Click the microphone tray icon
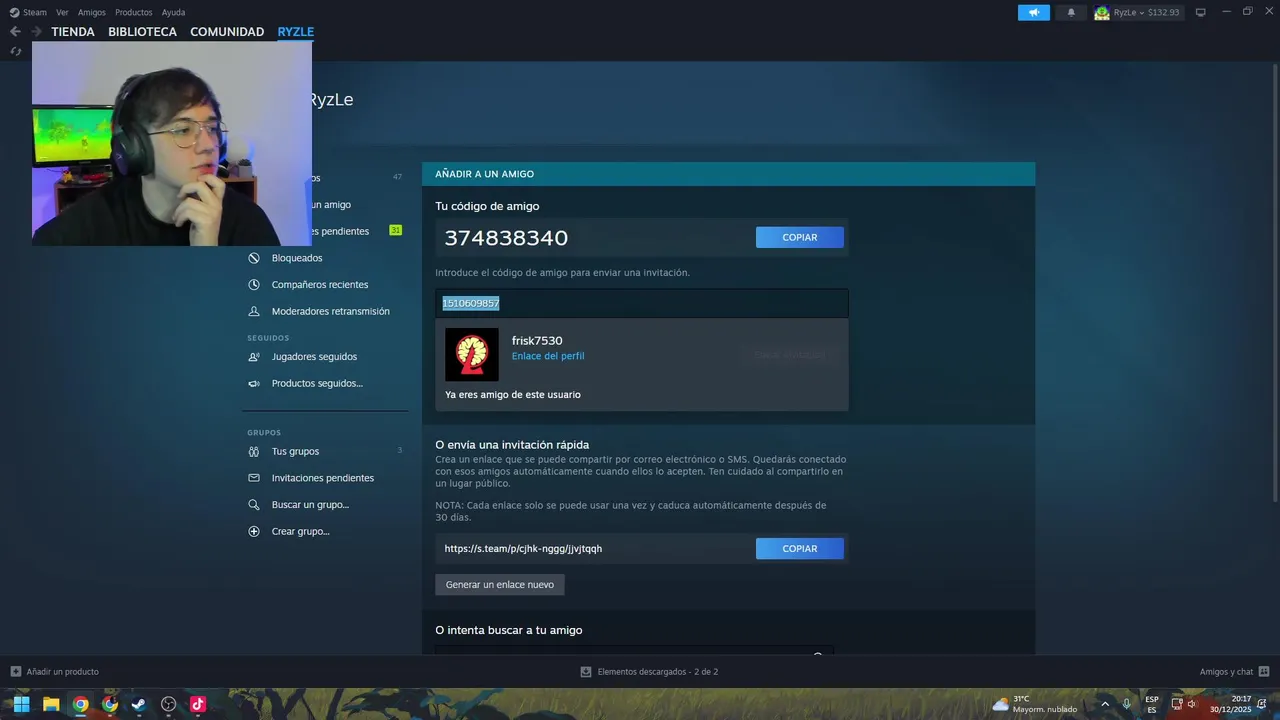The width and height of the screenshot is (1280, 720). (1127, 704)
